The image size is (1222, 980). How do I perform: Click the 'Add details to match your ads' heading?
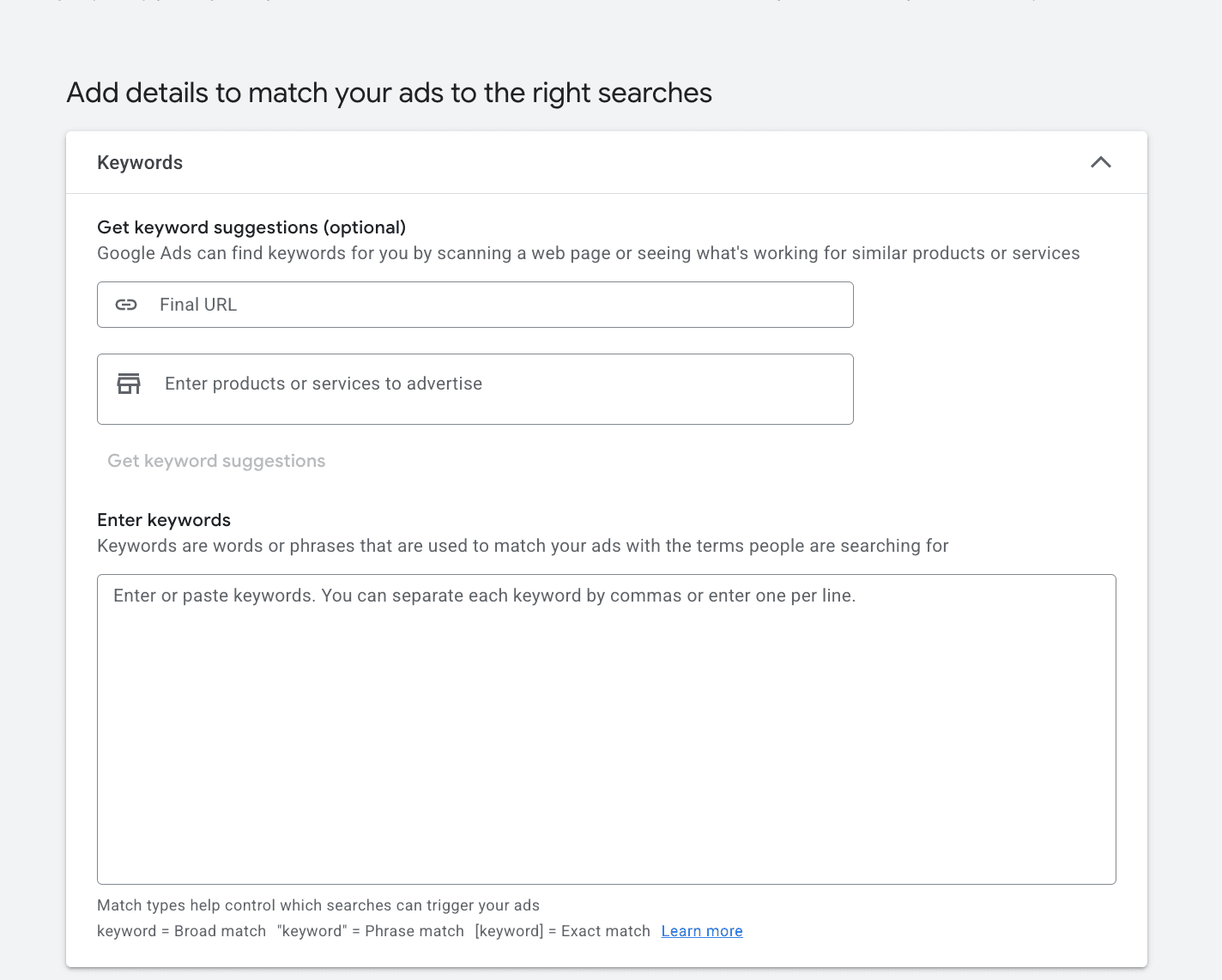tap(389, 93)
